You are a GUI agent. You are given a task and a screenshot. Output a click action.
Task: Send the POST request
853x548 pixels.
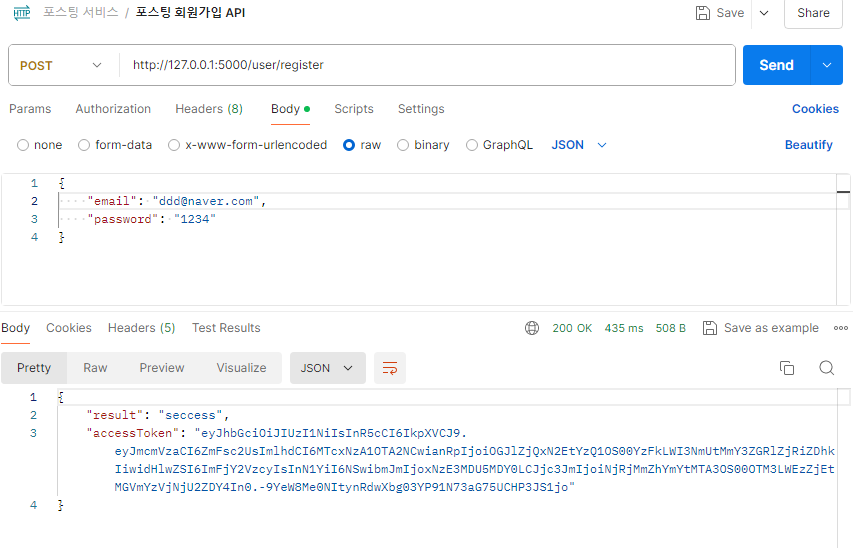click(x=776, y=65)
